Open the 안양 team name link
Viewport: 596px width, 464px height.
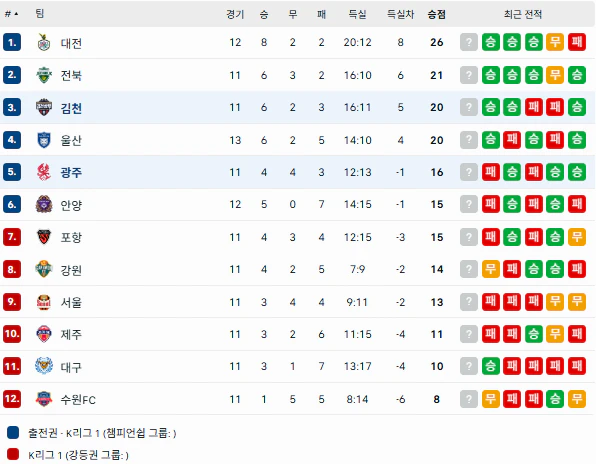coord(71,205)
